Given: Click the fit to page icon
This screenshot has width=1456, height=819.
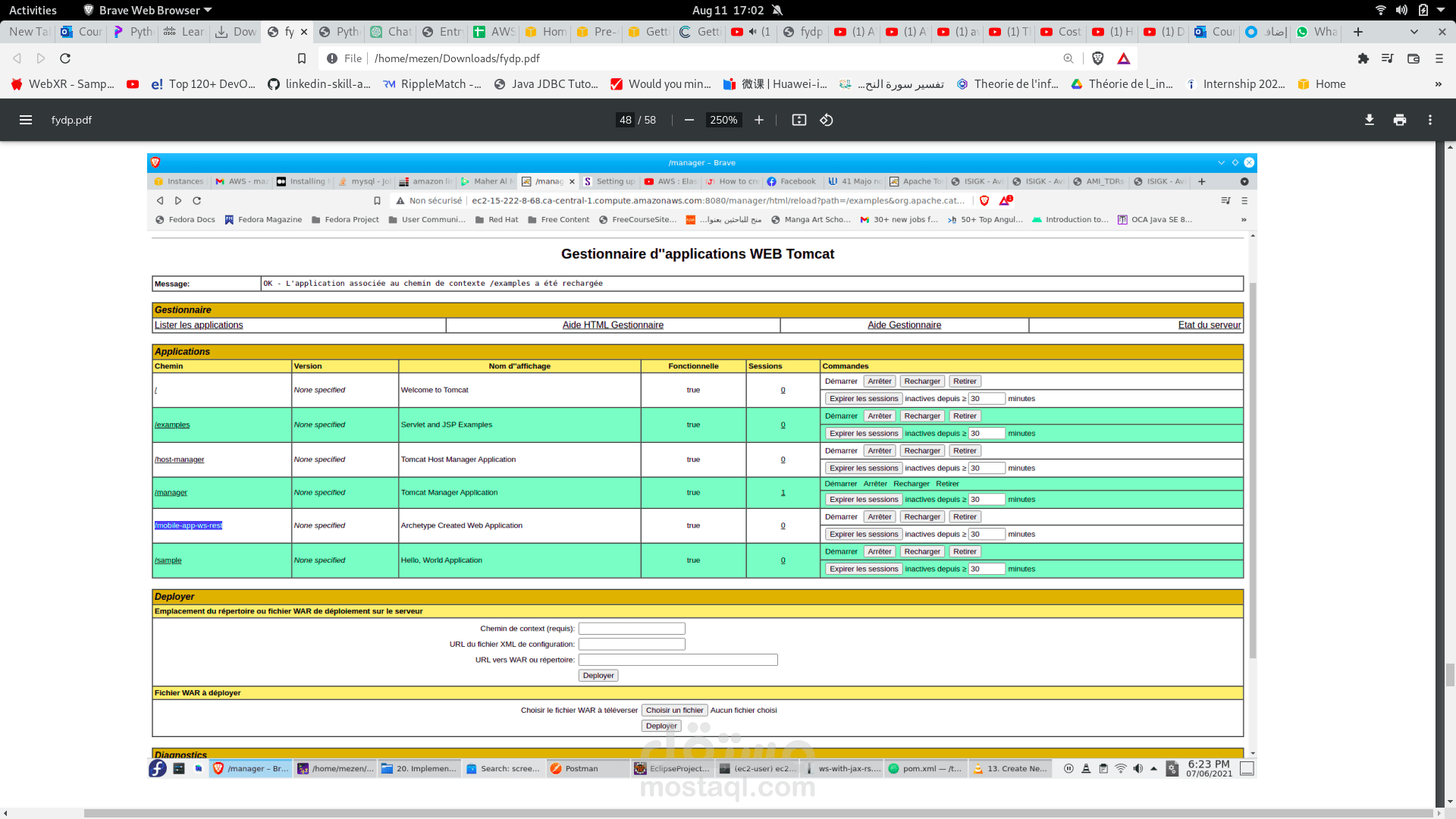Looking at the screenshot, I should [799, 120].
